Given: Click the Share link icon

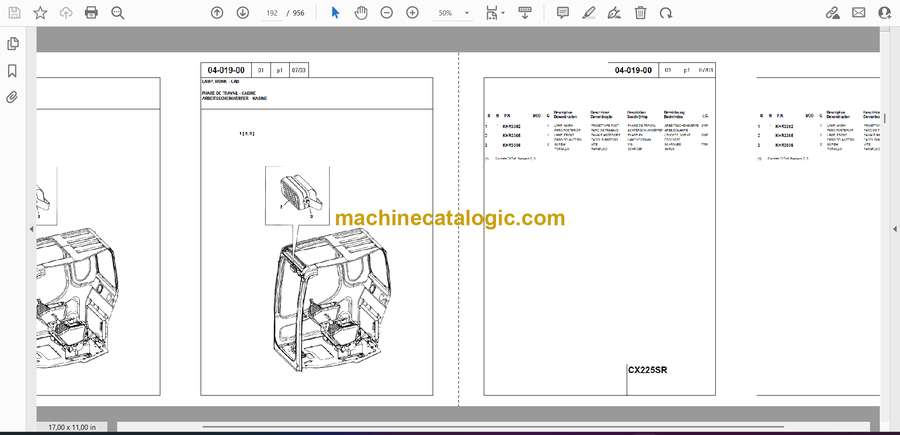Looking at the screenshot, I should point(833,13).
